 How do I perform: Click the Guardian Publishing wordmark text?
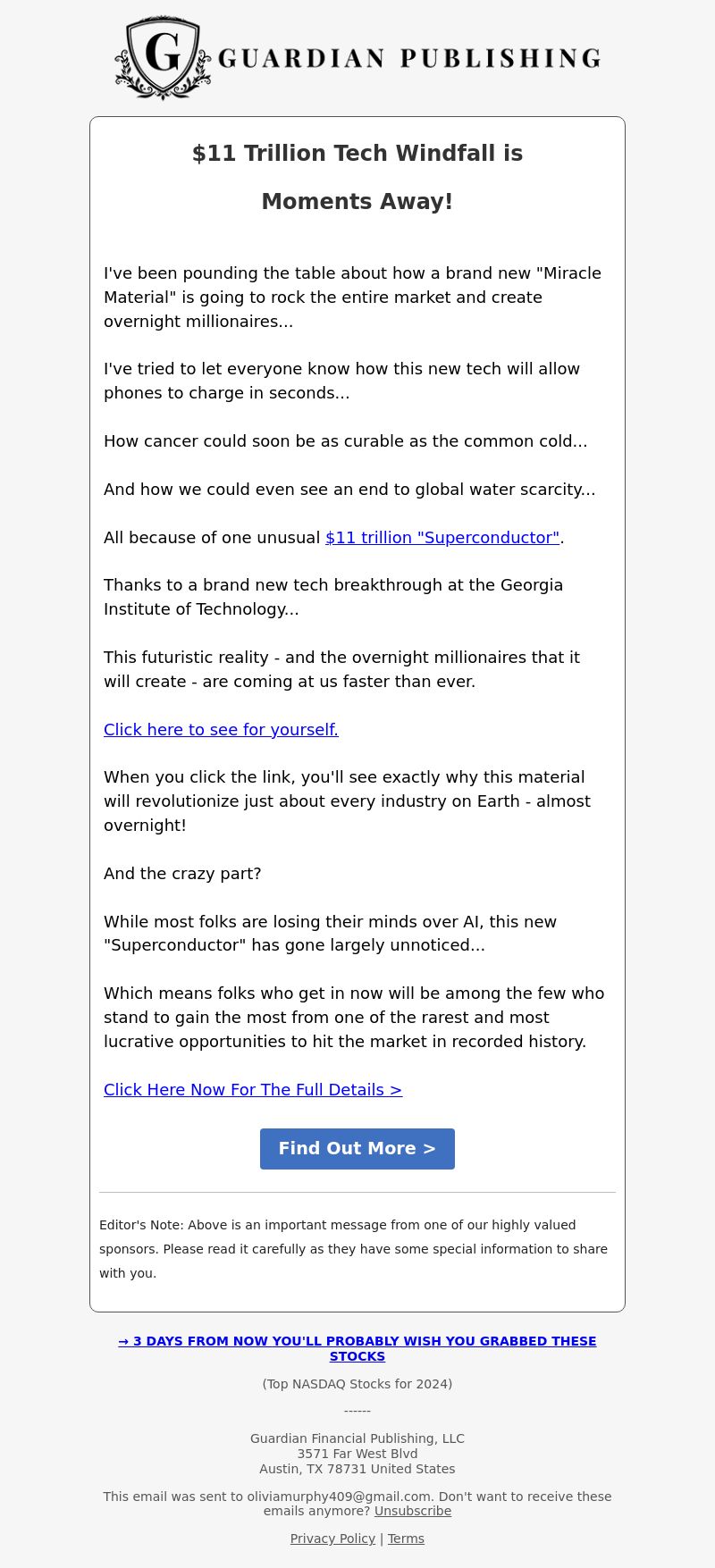click(409, 59)
